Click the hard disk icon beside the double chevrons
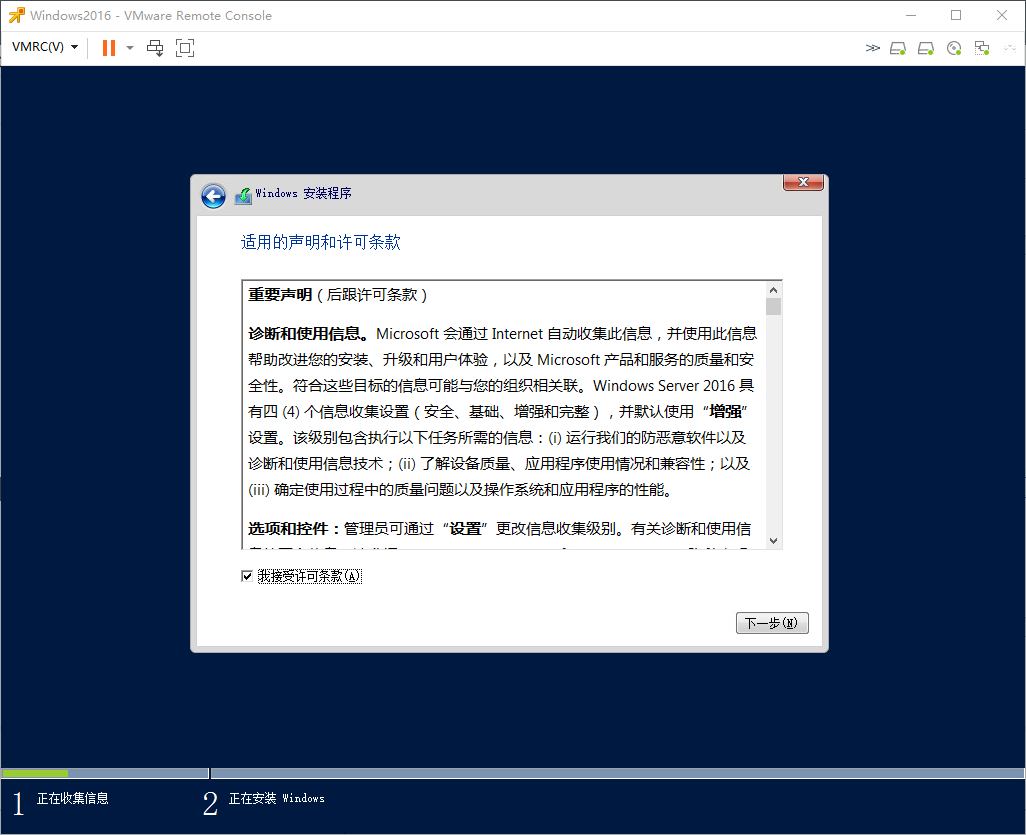 [898, 48]
